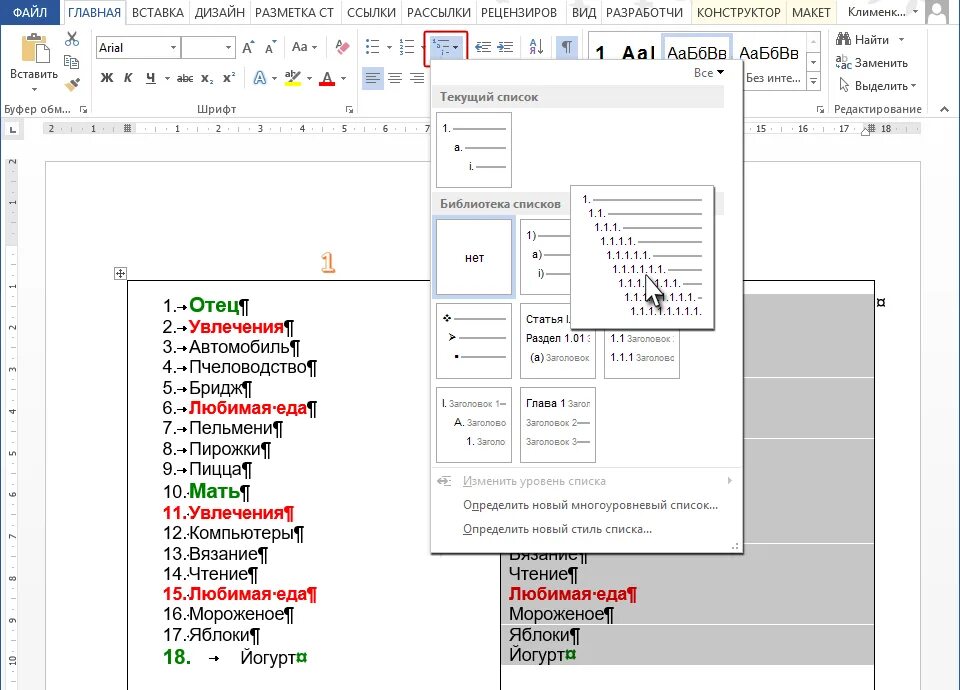Center align the paragraph
Screen dimensions: 960x690
click(x=395, y=78)
